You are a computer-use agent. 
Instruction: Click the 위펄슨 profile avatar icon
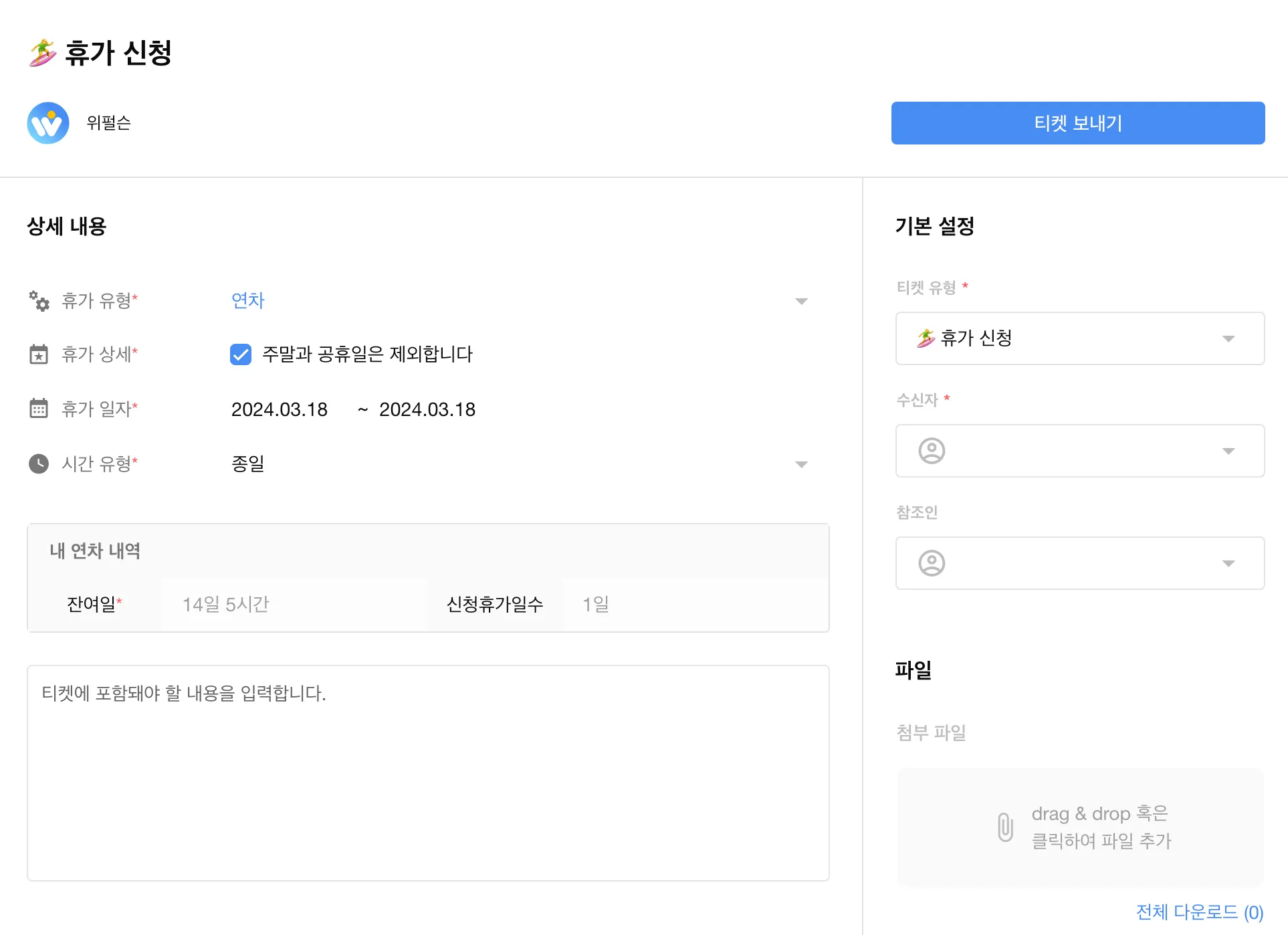coord(48,123)
